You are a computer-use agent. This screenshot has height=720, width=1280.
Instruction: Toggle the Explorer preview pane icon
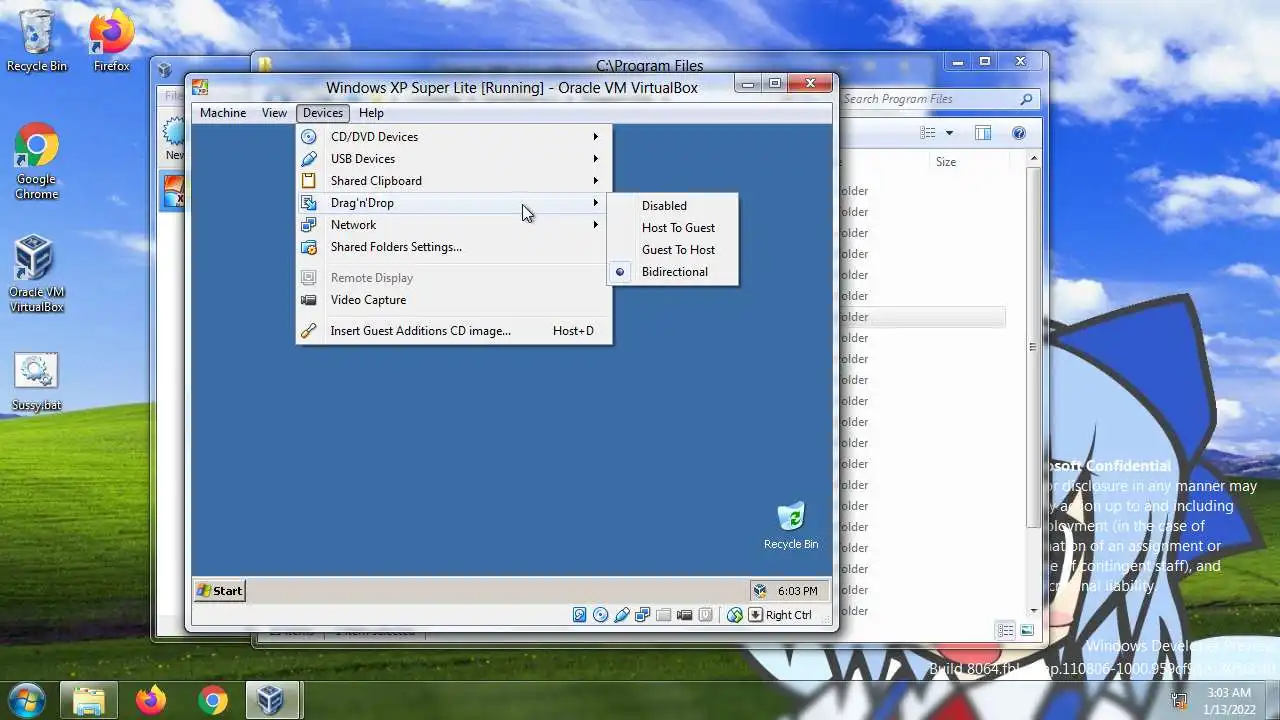[983, 133]
